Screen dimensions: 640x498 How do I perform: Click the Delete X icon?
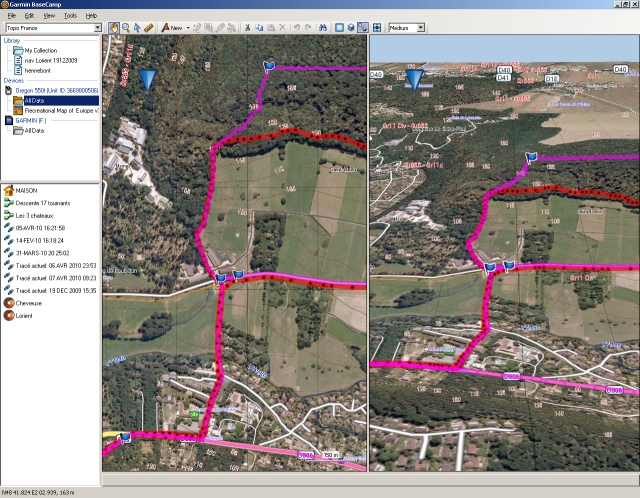pyautogui.click(x=282, y=28)
